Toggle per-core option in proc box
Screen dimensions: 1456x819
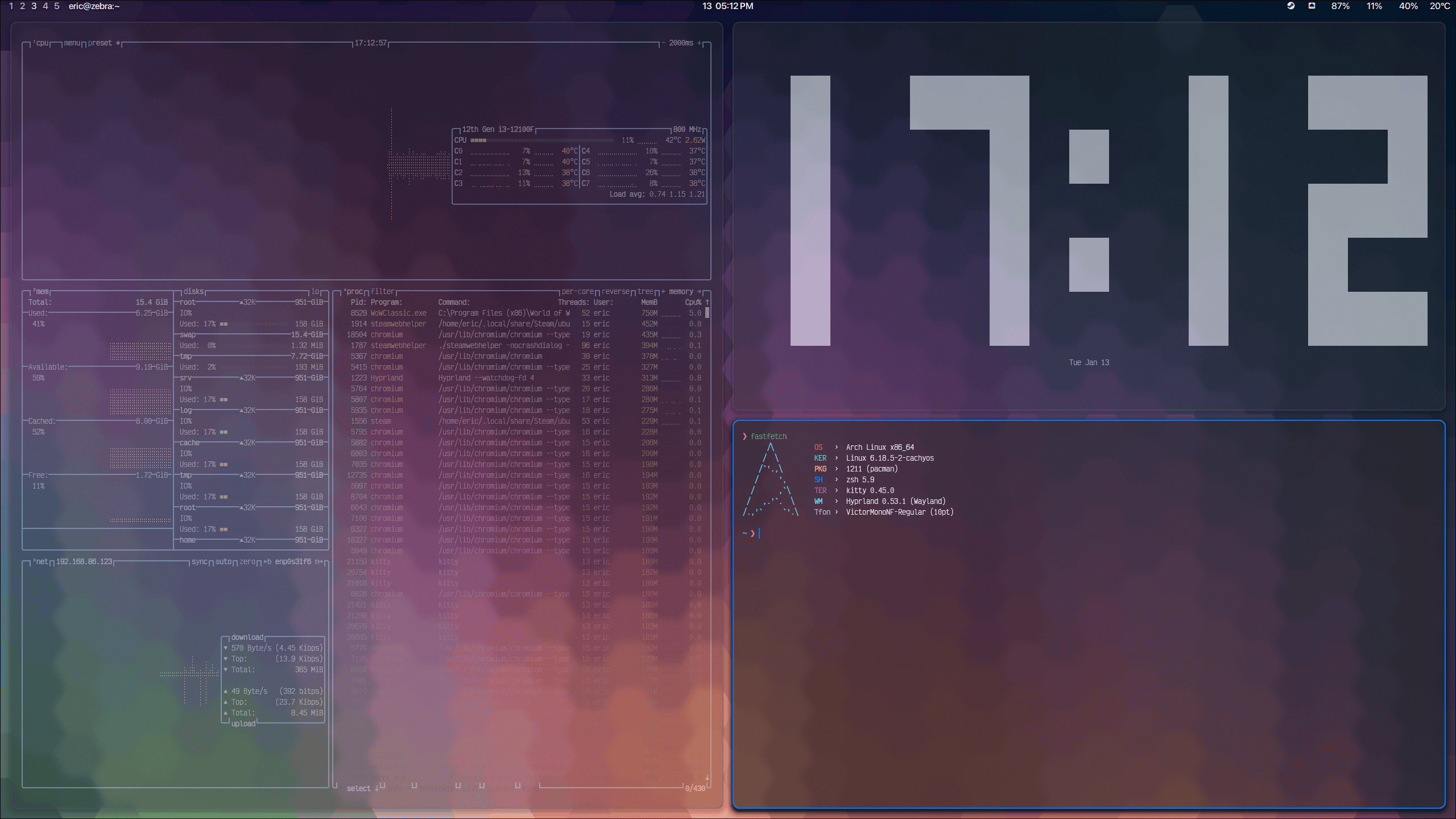tap(577, 291)
